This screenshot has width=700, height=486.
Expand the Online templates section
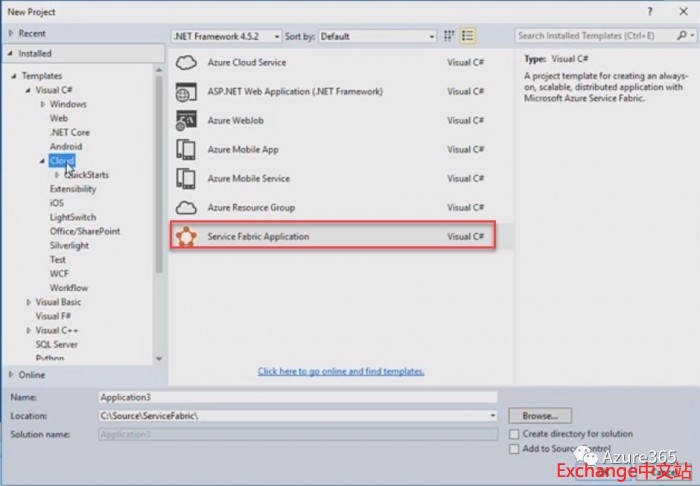(x=12, y=375)
